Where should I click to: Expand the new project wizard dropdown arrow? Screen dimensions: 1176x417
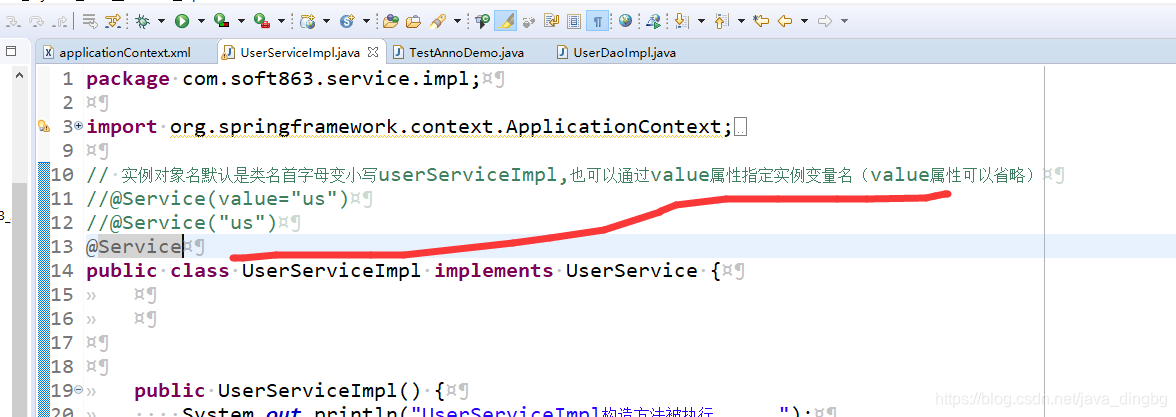point(326,22)
